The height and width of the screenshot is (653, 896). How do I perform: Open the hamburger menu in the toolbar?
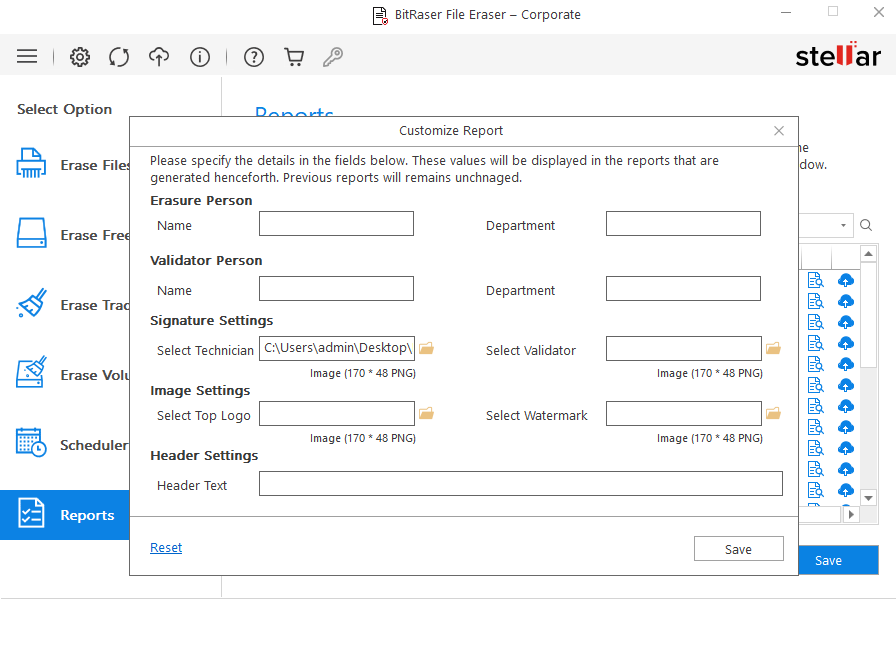point(27,57)
